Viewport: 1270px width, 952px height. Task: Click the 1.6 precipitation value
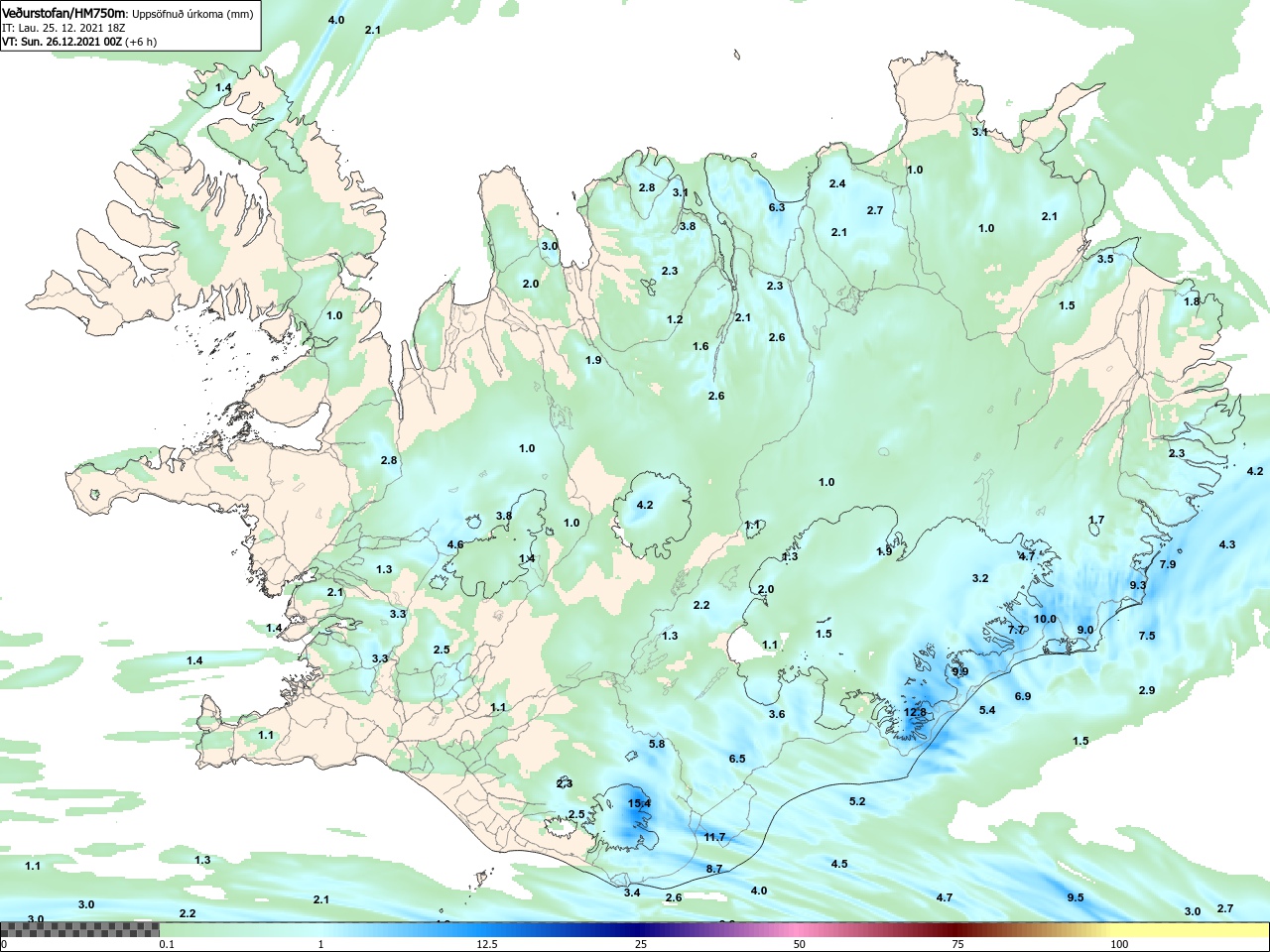(x=700, y=346)
